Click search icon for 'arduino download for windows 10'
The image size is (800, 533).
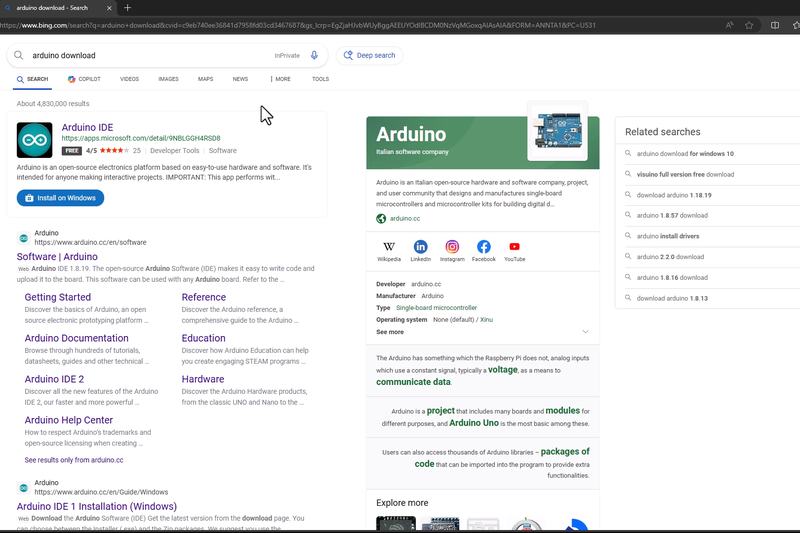tap(628, 153)
